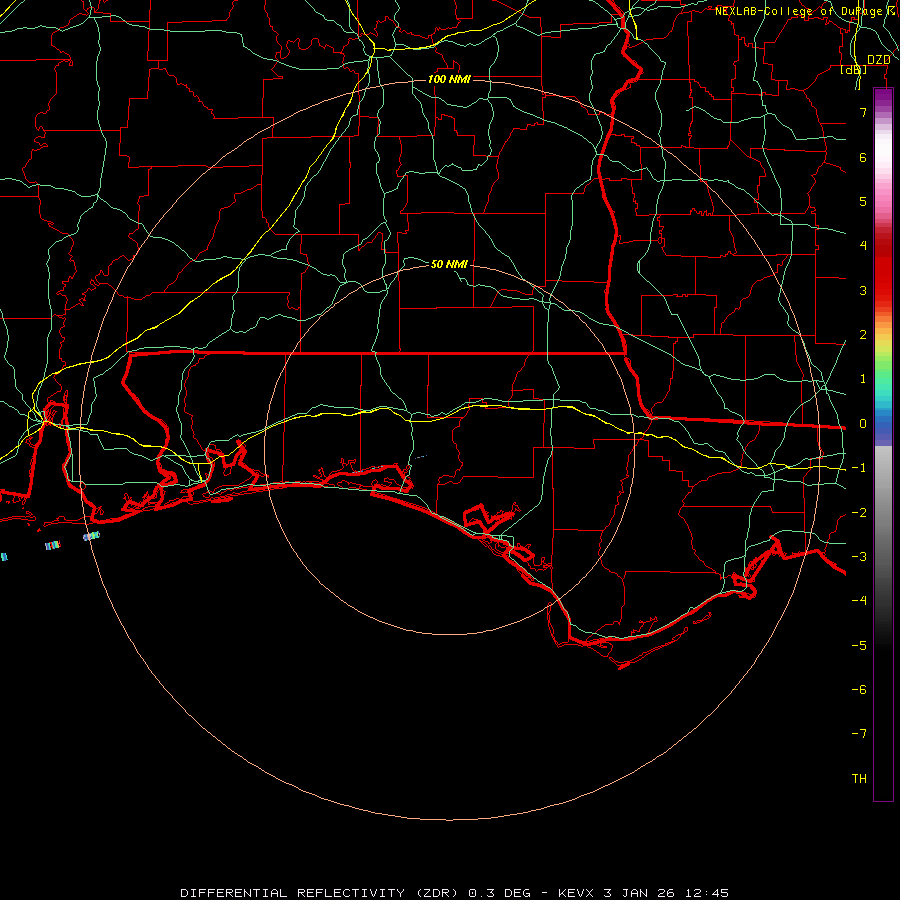Select the 2 value on the dB scale
Viewport: 900px width, 900px height.
pyautogui.click(x=863, y=335)
